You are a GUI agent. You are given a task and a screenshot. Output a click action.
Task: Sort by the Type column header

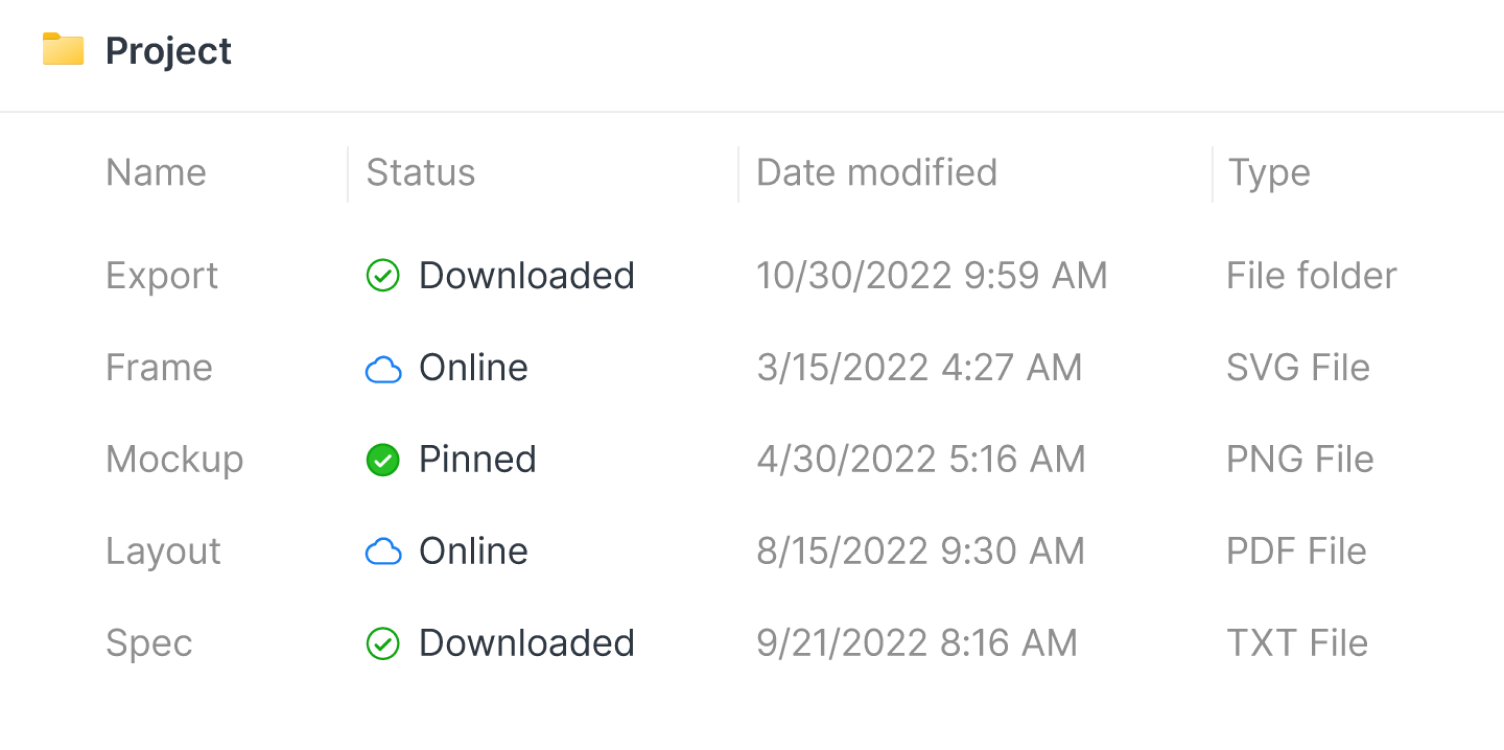pyautogui.click(x=1268, y=173)
